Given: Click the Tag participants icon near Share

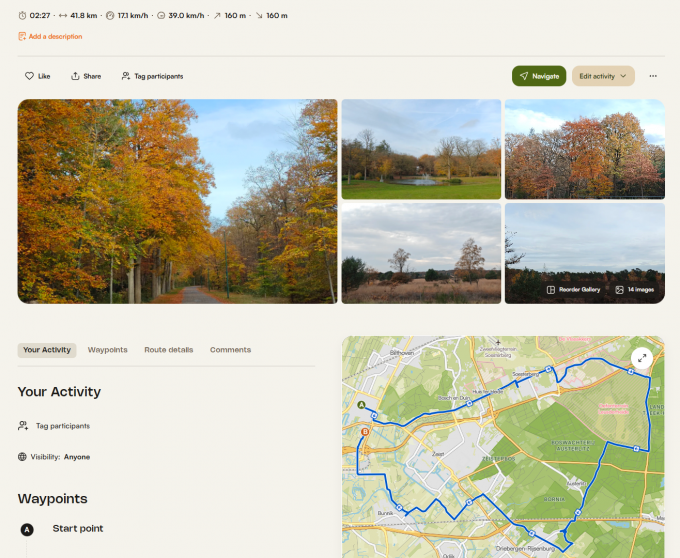Looking at the screenshot, I should pos(126,76).
